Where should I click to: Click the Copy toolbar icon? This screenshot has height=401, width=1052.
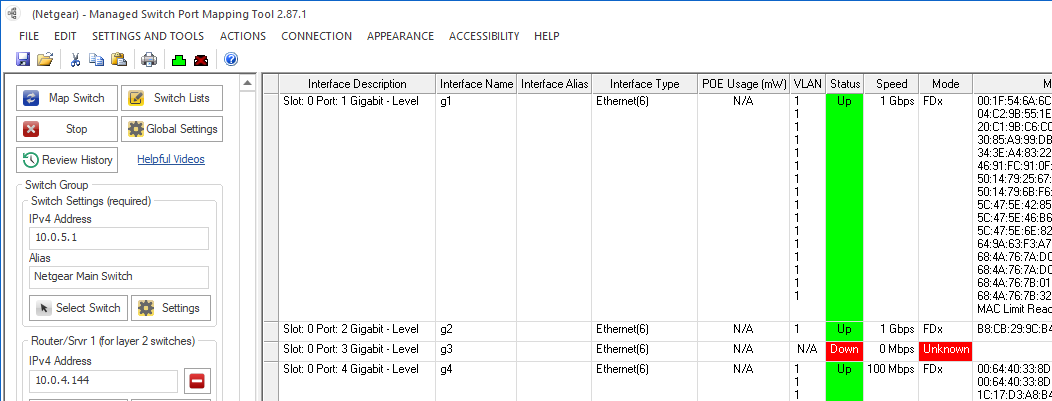coord(97,60)
